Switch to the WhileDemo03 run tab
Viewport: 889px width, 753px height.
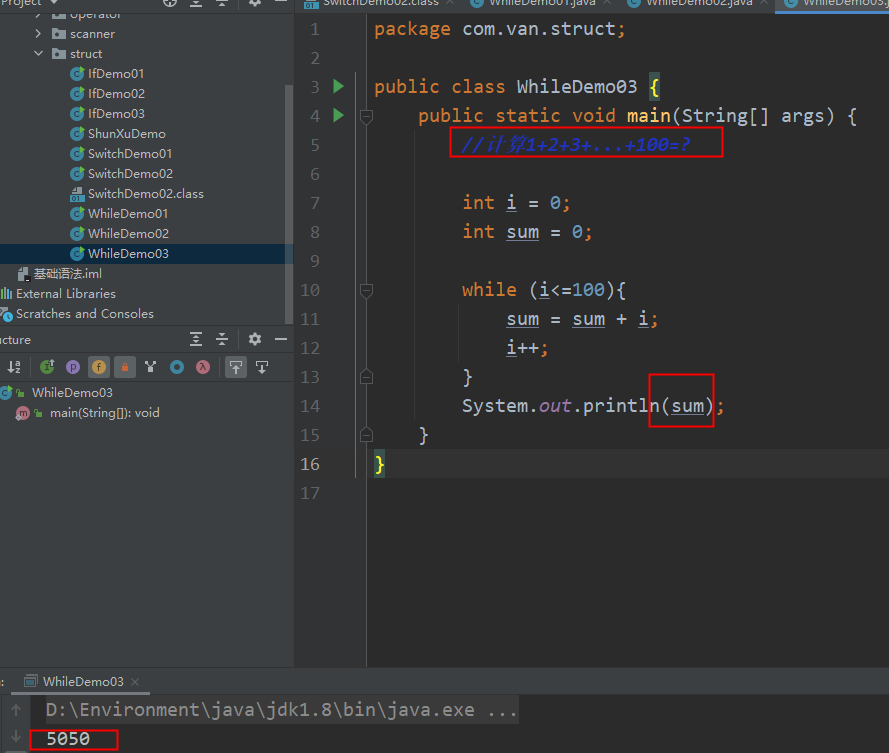tap(83, 682)
